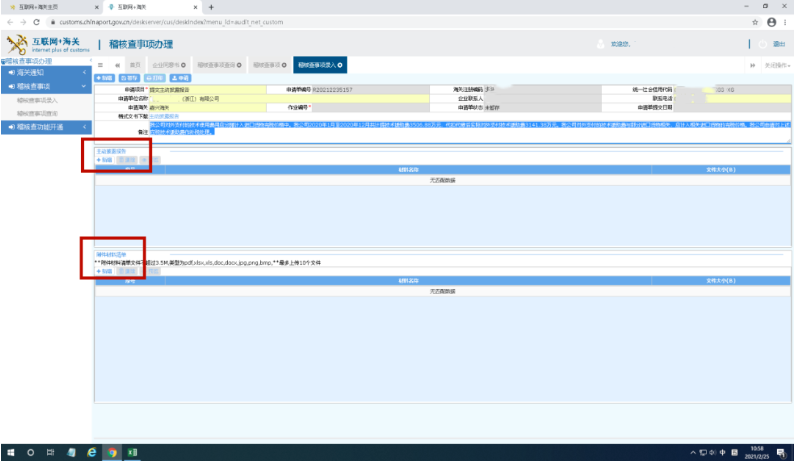Click the tab-scroll-left double arrow
The image size is (795, 462).
118,65
